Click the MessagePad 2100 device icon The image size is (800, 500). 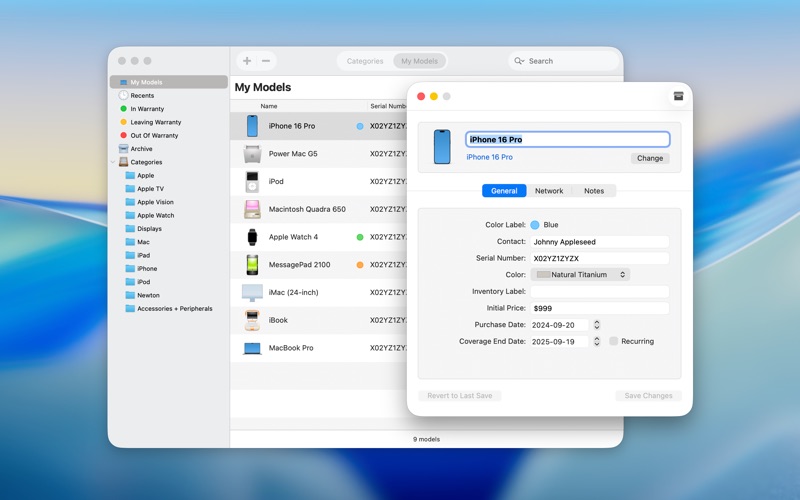pos(252,265)
